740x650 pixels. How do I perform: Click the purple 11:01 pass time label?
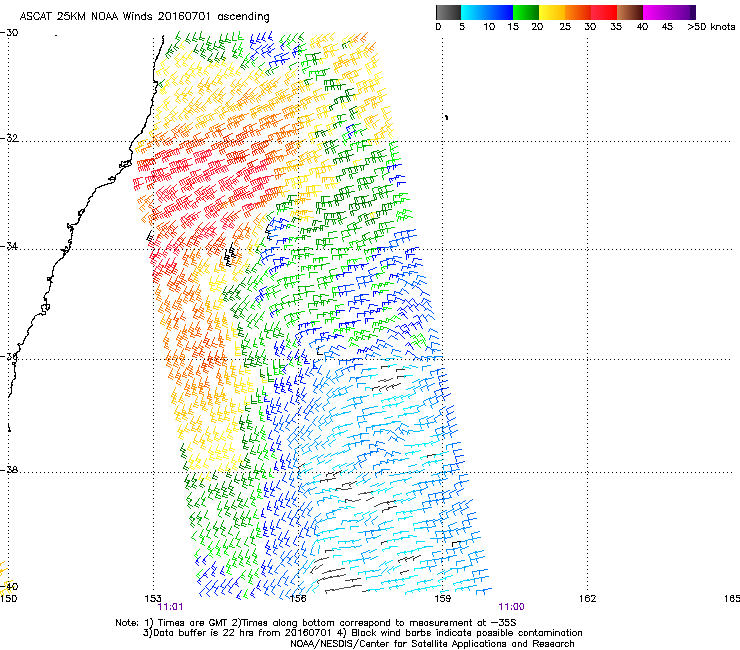(x=170, y=607)
